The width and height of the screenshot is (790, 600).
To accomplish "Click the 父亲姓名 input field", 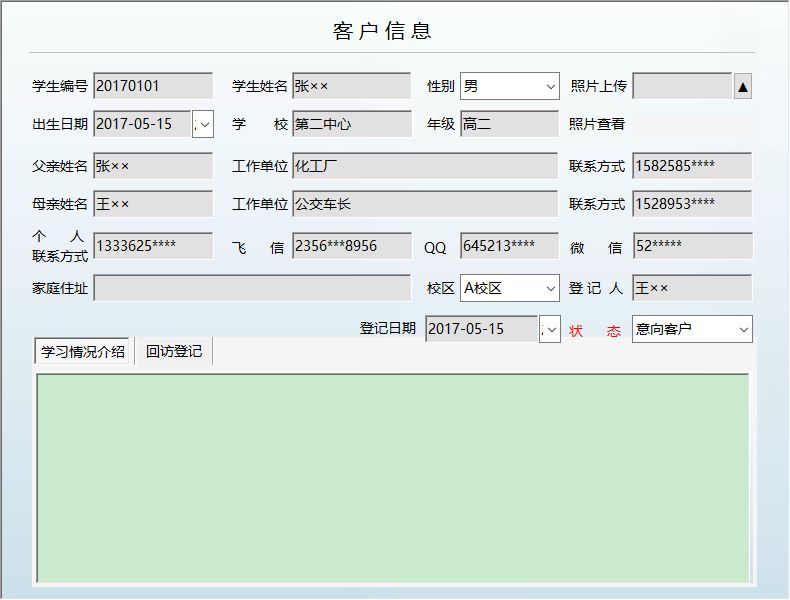I will [153, 166].
